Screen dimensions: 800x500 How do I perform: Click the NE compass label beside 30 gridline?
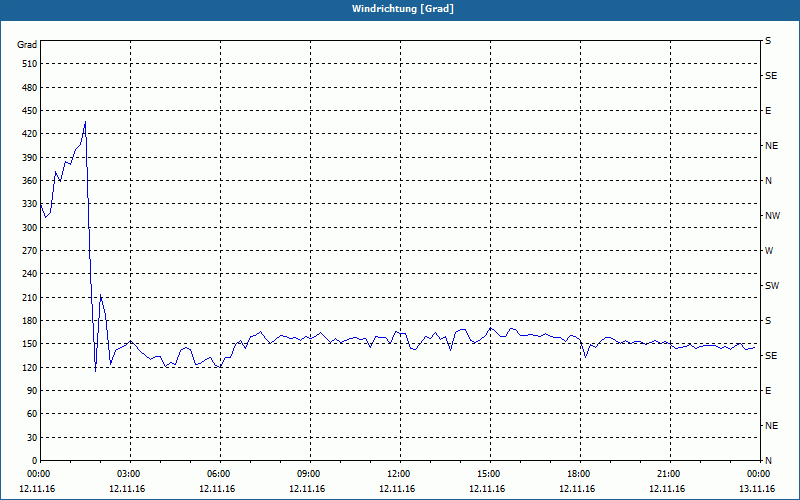click(x=772, y=426)
